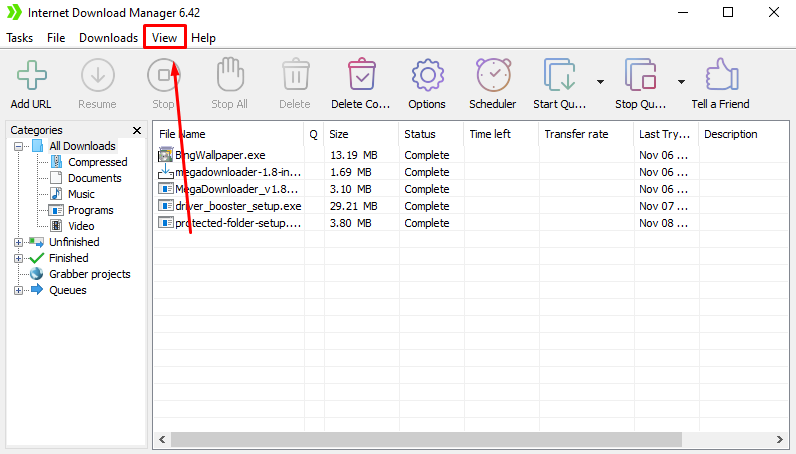Click the Delete Completed toolbar icon
The image size is (796, 454).
pyautogui.click(x=360, y=76)
